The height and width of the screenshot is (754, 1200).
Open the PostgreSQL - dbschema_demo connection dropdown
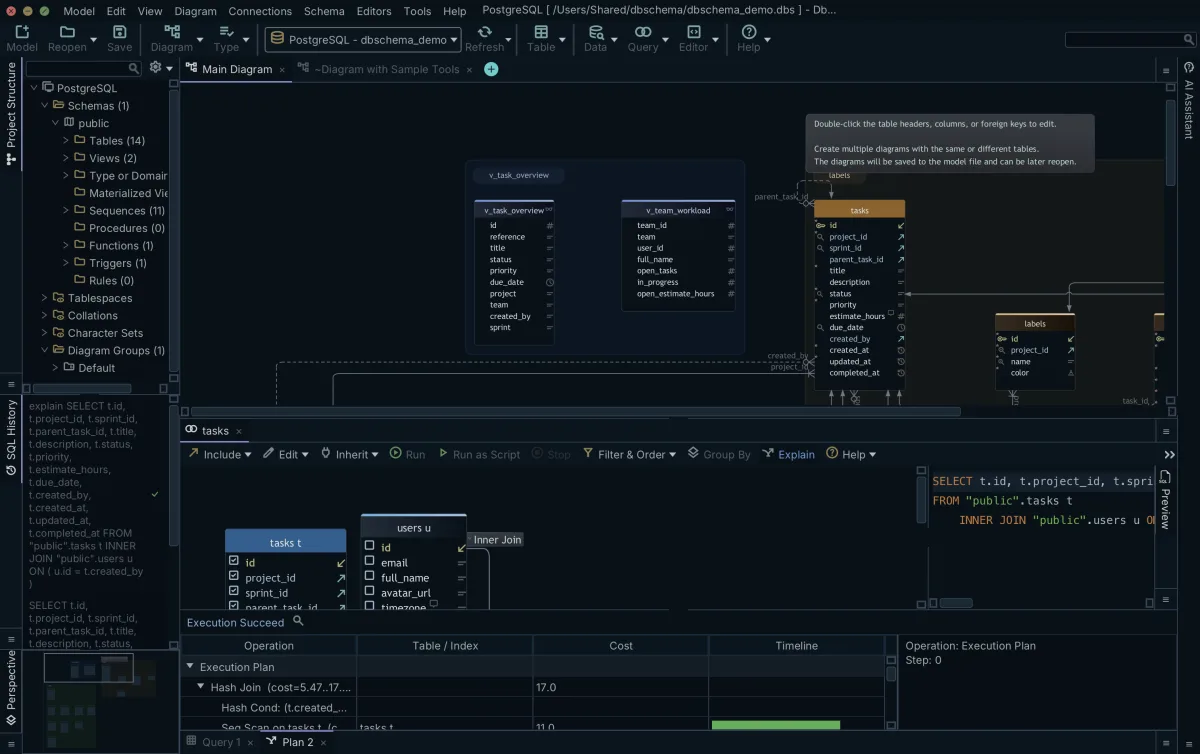(363, 40)
